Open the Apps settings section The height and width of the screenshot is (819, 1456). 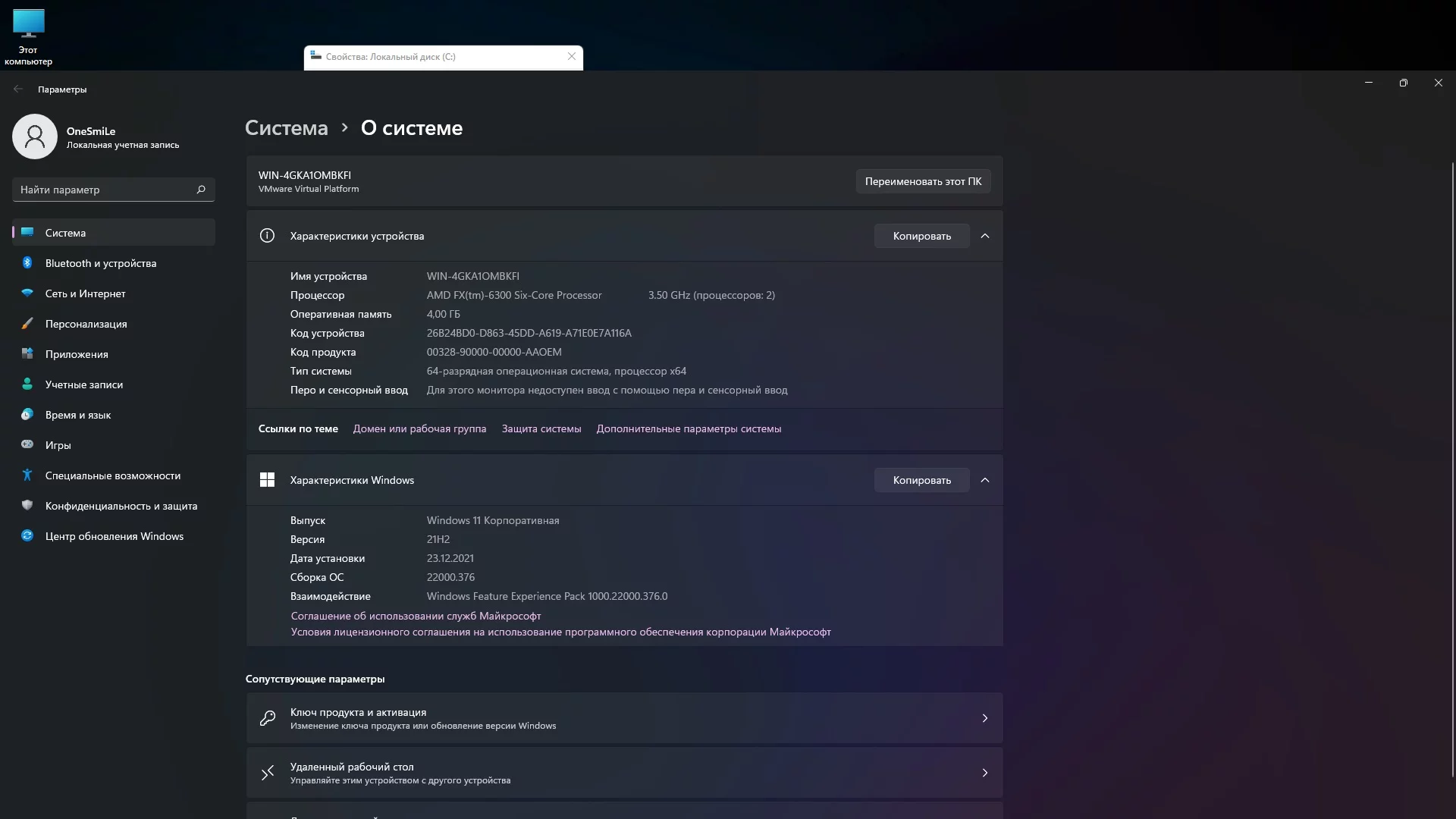[x=77, y=354]
